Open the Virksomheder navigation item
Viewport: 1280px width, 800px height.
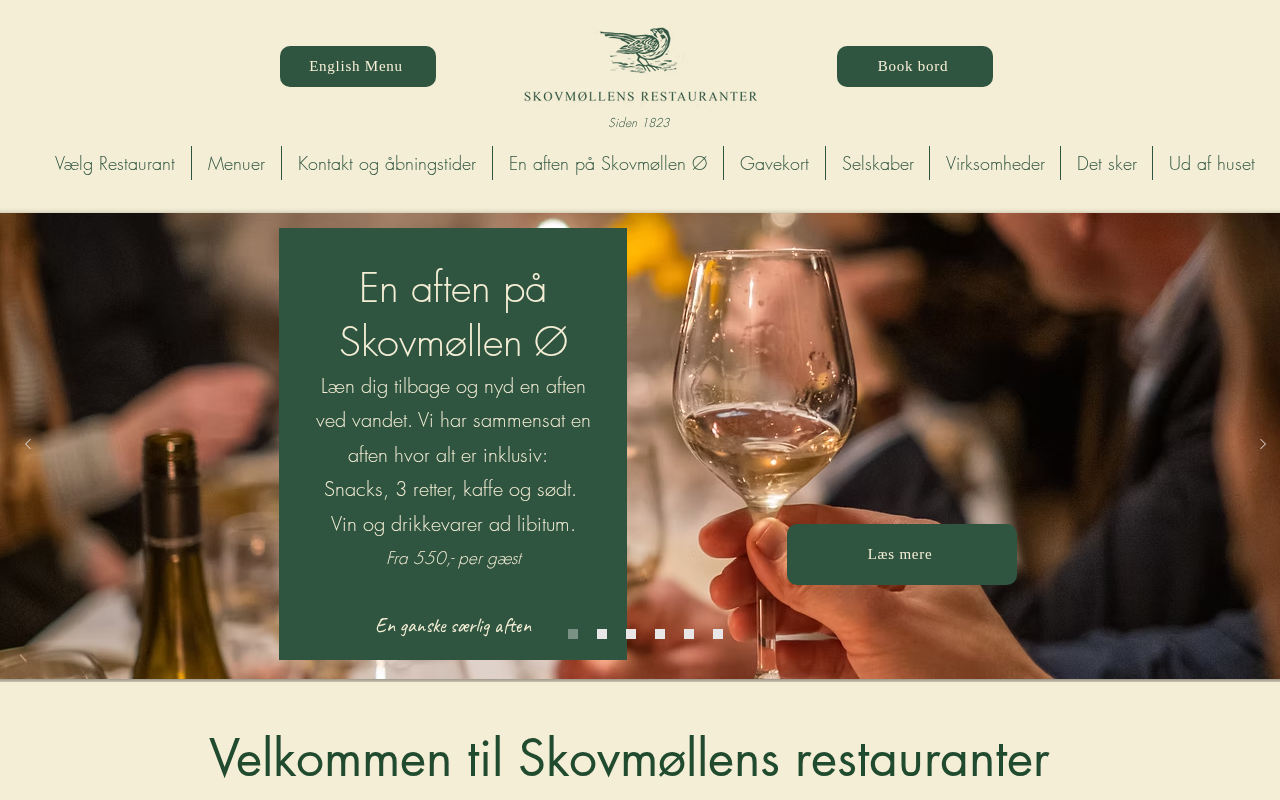995,163
